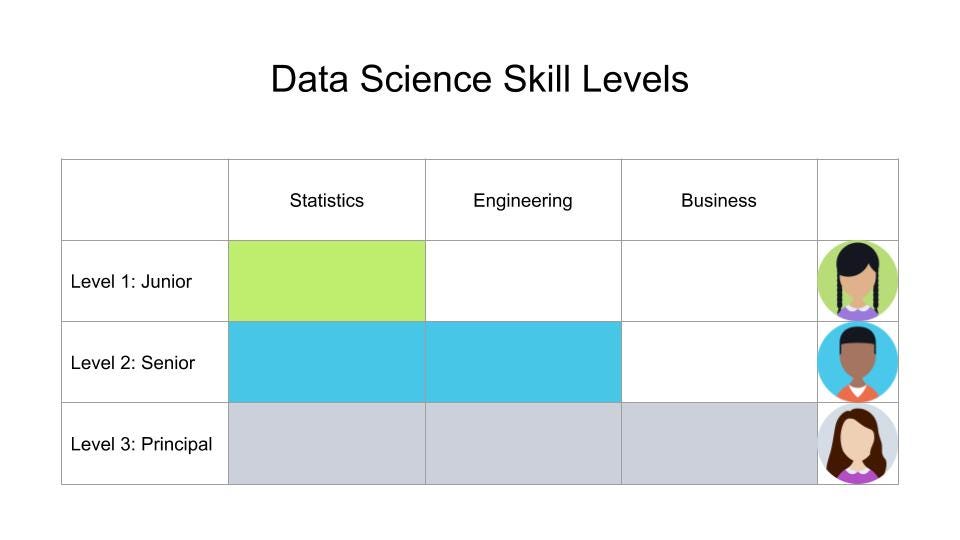Click the Junior avatar with braided hair
Screen dimensions: 960x540
[857, 281]
